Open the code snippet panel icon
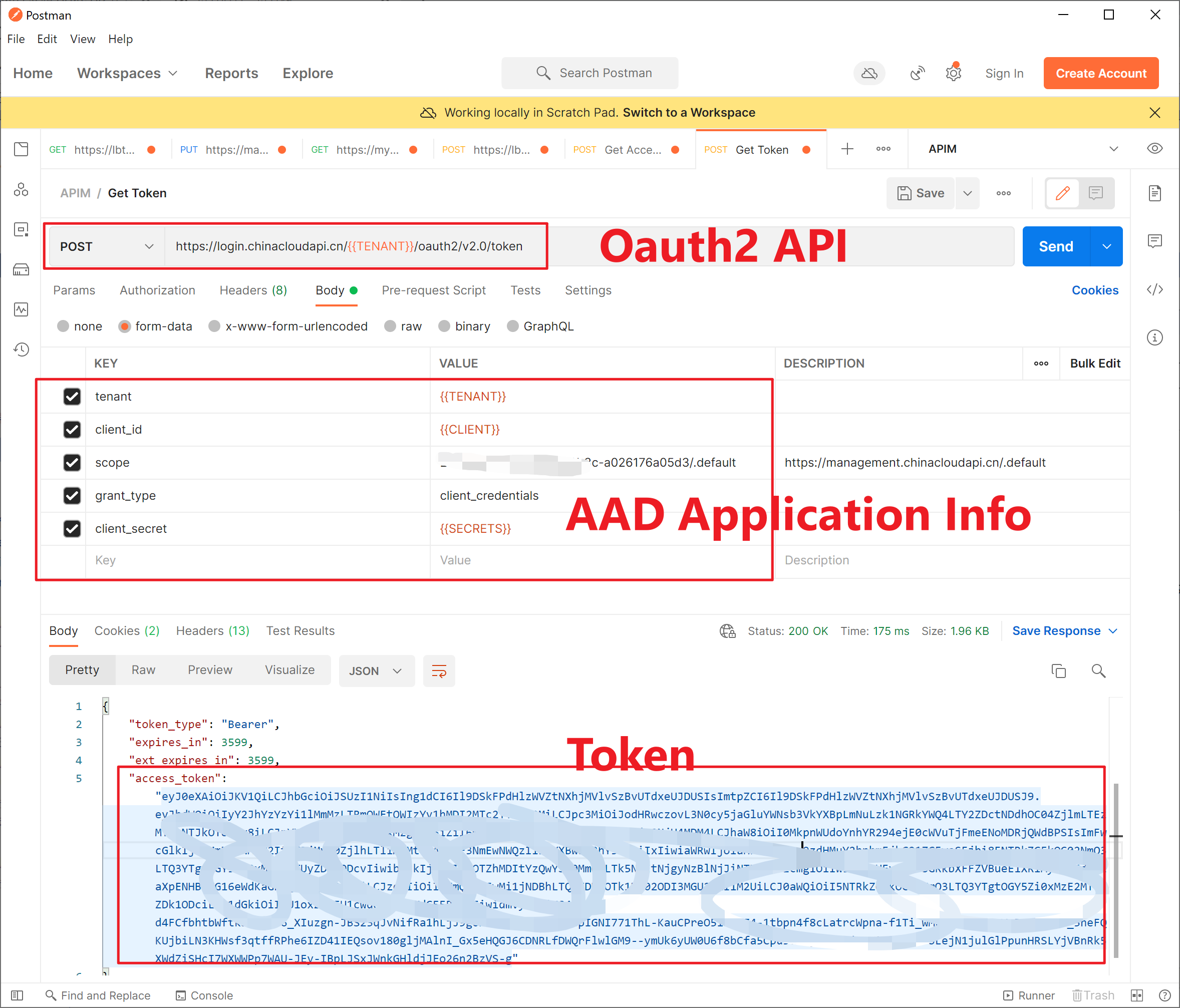 [x=1154, y=290]
